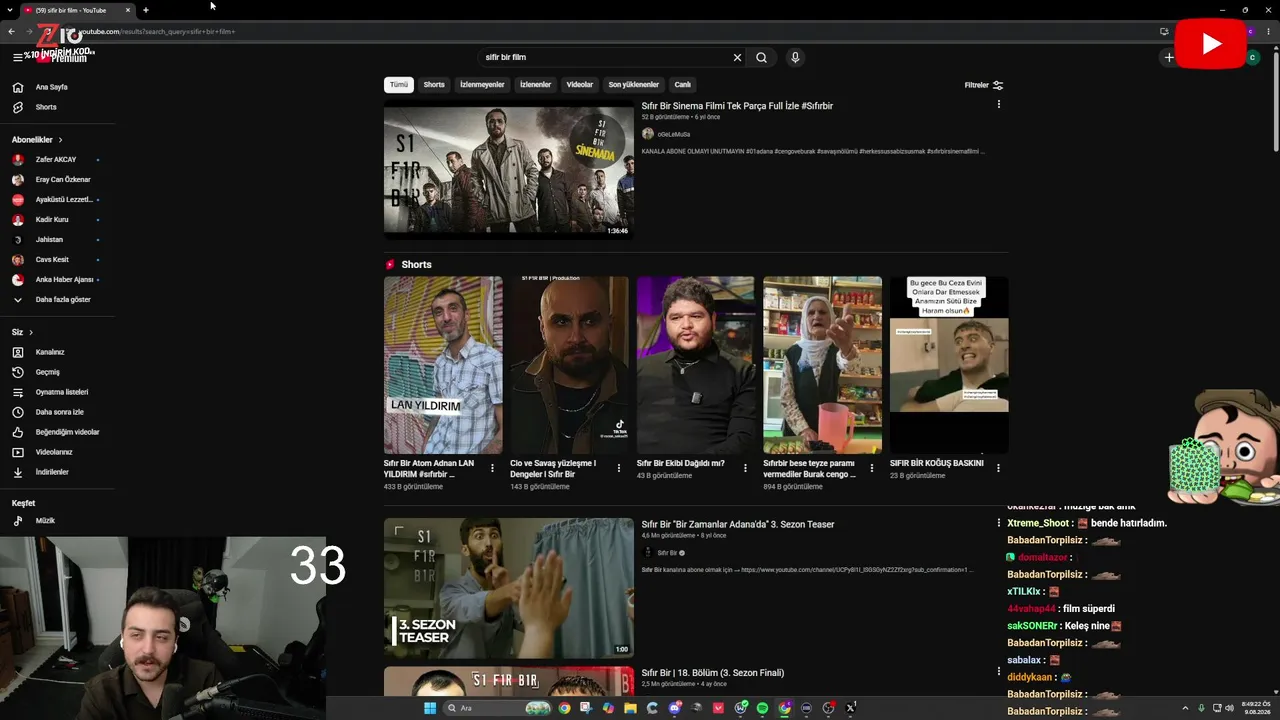
Task: Select the İzlenenler filter chip
Action: [535, 85]
